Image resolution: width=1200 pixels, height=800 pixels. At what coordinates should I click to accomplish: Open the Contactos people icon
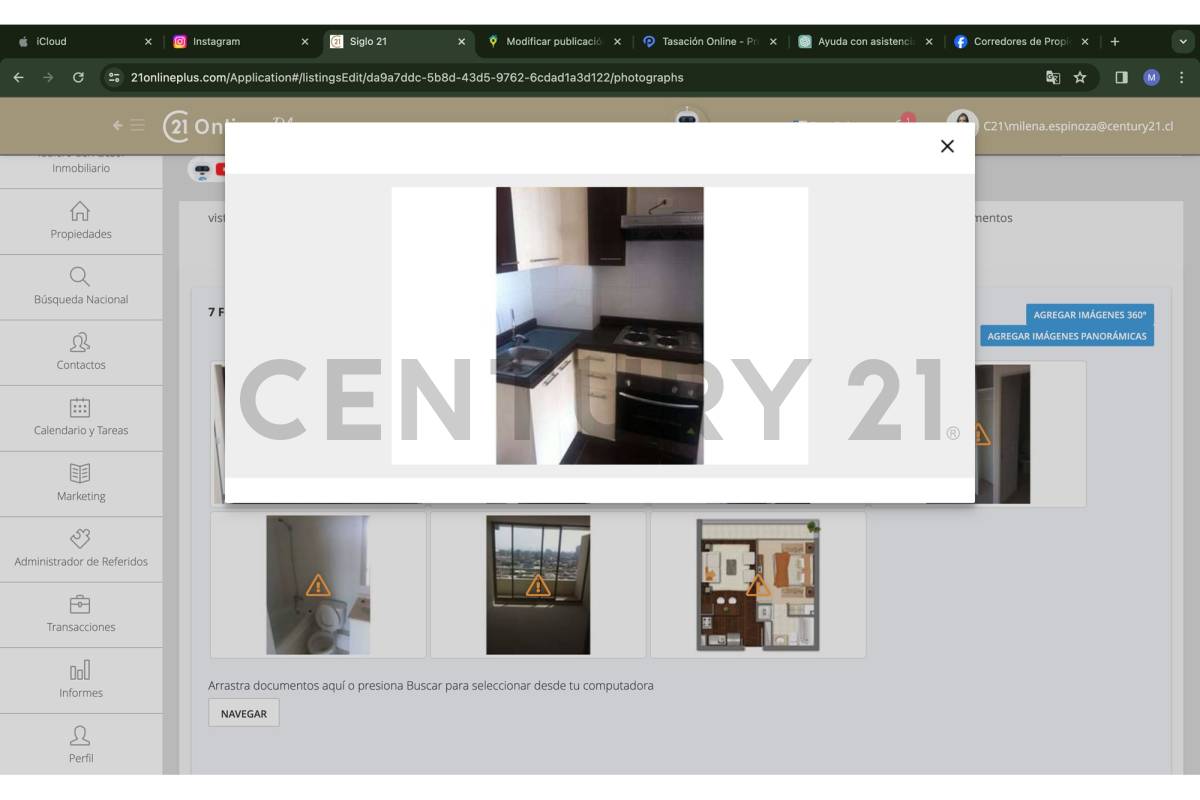tap(80, 342)
